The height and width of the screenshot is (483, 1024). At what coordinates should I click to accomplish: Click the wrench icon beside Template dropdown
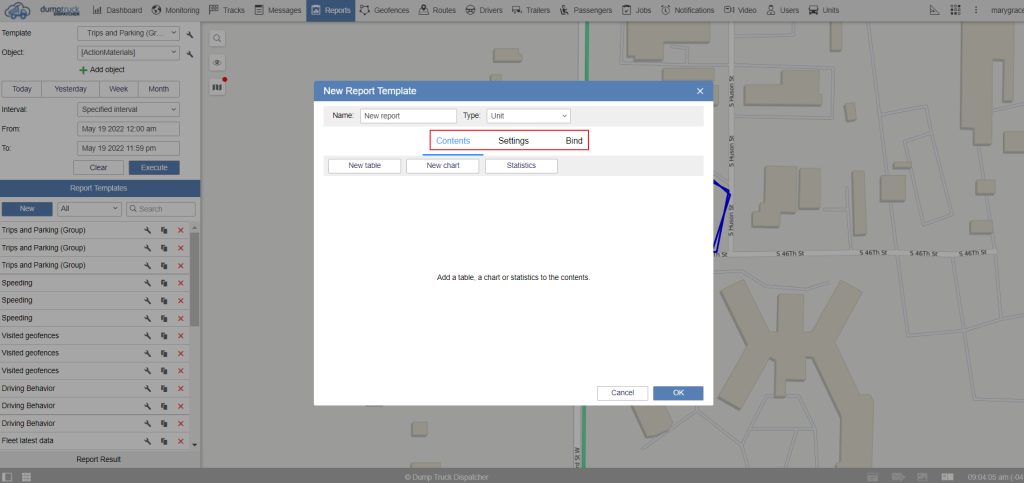pyautogui.click(x=190, y=33)
